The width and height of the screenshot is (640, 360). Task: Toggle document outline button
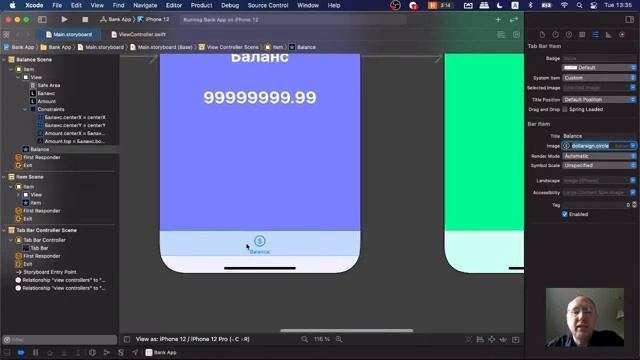(x=127, y=339)
